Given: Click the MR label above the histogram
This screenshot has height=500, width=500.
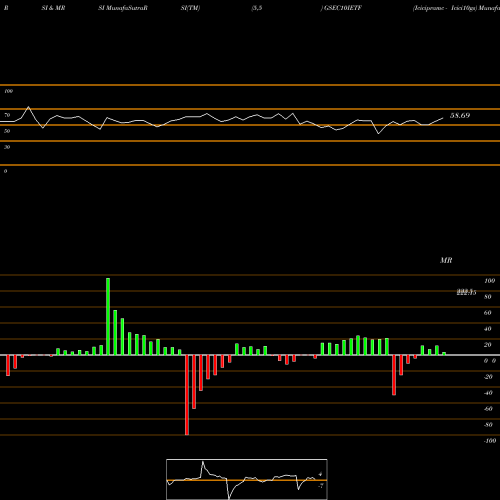Looking at the screenshot, I should (x=446, y=260).
